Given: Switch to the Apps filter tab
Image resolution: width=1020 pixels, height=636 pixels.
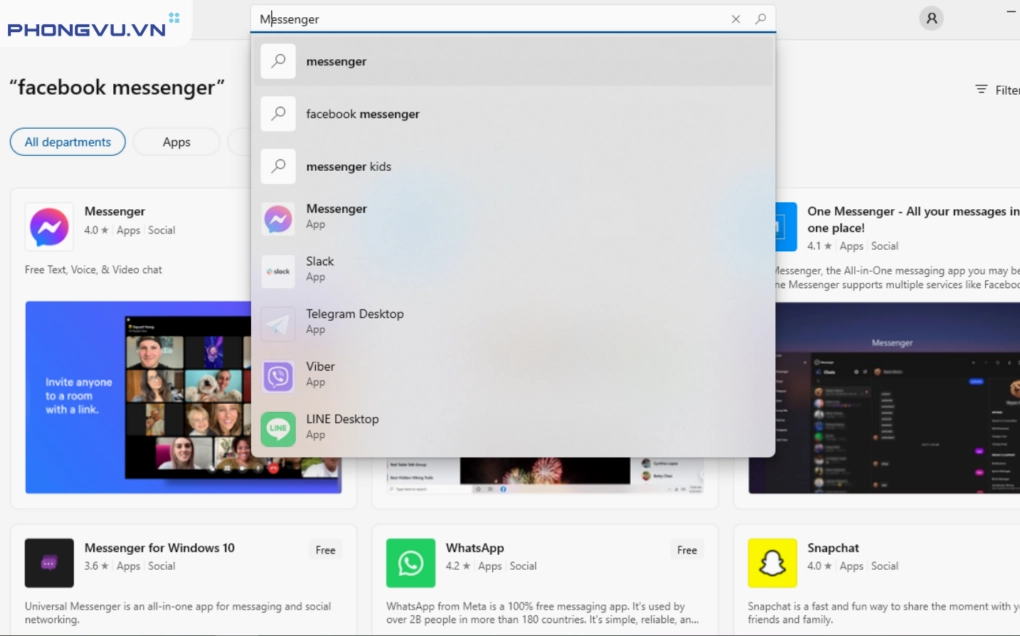Looking at the screenshot, I should [x=176, y=142].
